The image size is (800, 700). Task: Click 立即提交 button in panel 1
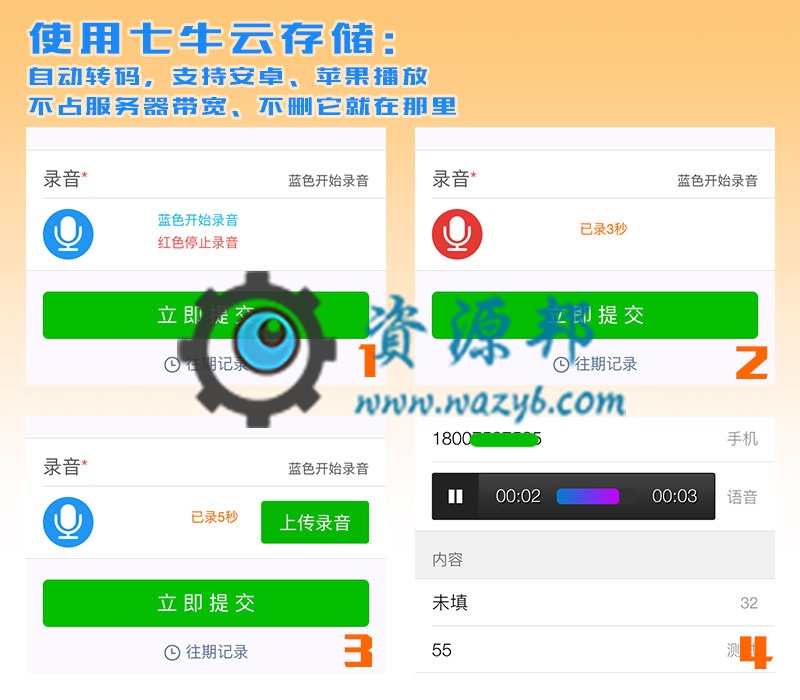(x=206, y=315)
